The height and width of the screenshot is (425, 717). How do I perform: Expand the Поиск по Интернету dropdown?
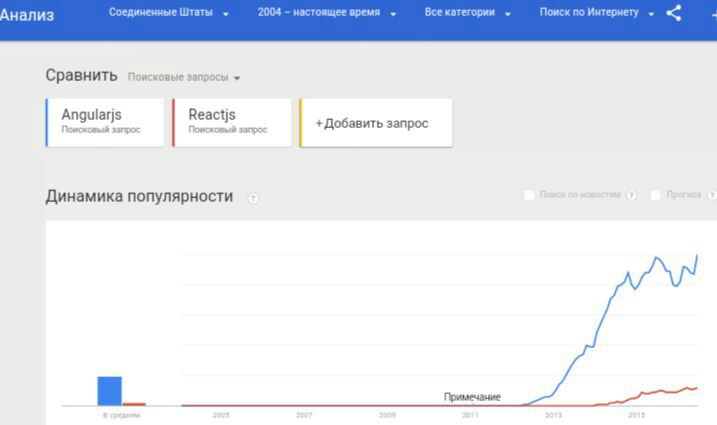[597, 13]
